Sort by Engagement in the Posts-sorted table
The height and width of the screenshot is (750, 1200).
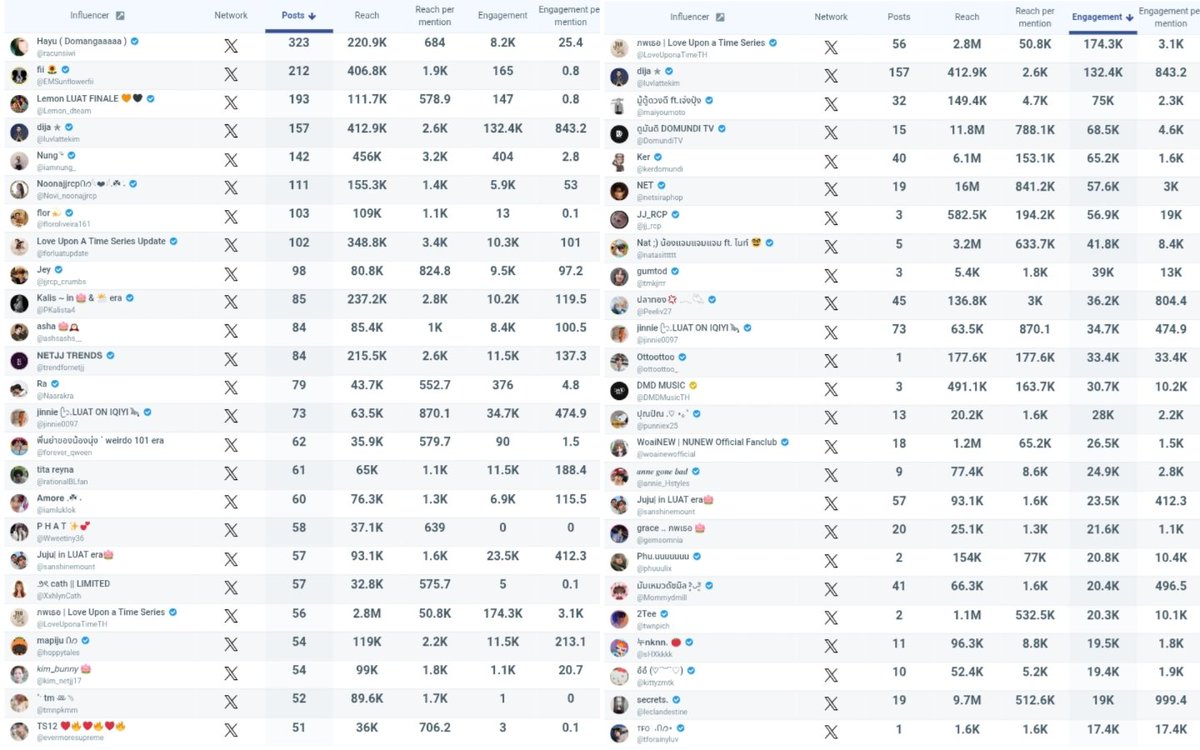click(502, 16)
